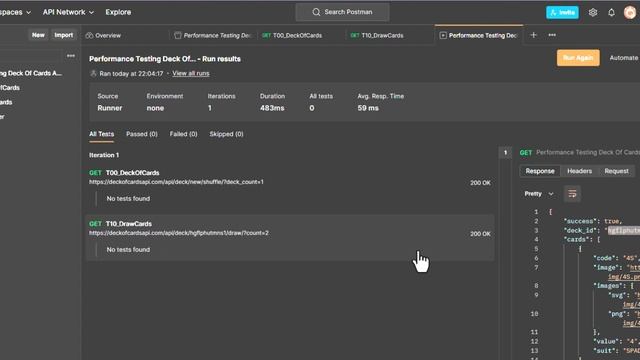This screenshot has width=640, height=360.
Task: Open tab options ellipsis menu
Action: coord(552,35)
